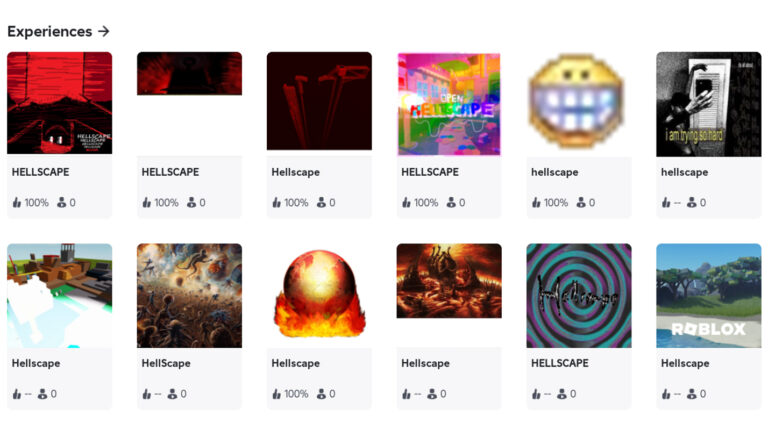768x430 pixels.
Task: Select the spiral HELLSCAPE thumbnail
Action: coord(578,295)
